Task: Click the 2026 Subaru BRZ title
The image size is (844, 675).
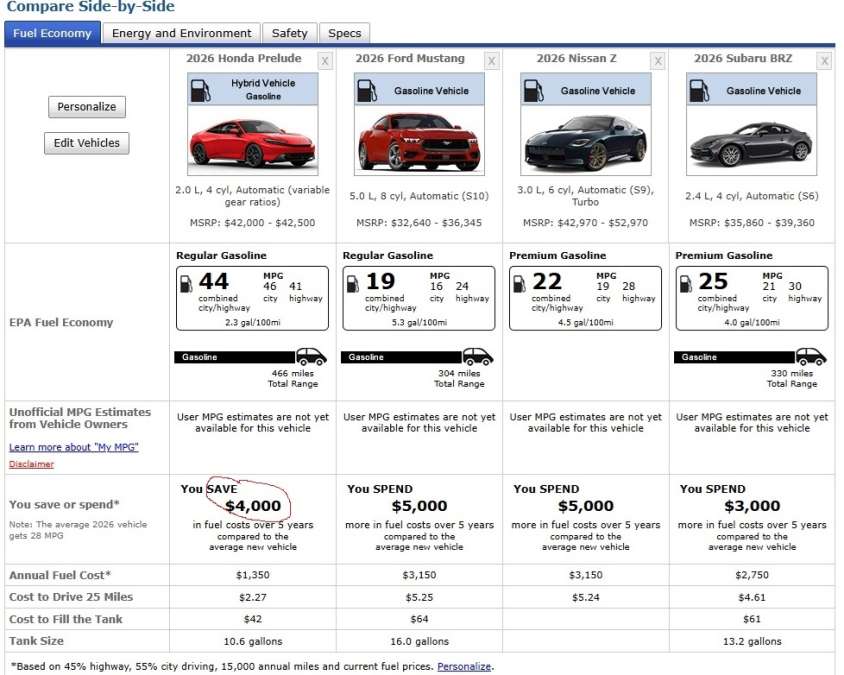Action: click(x=743, y=58)
